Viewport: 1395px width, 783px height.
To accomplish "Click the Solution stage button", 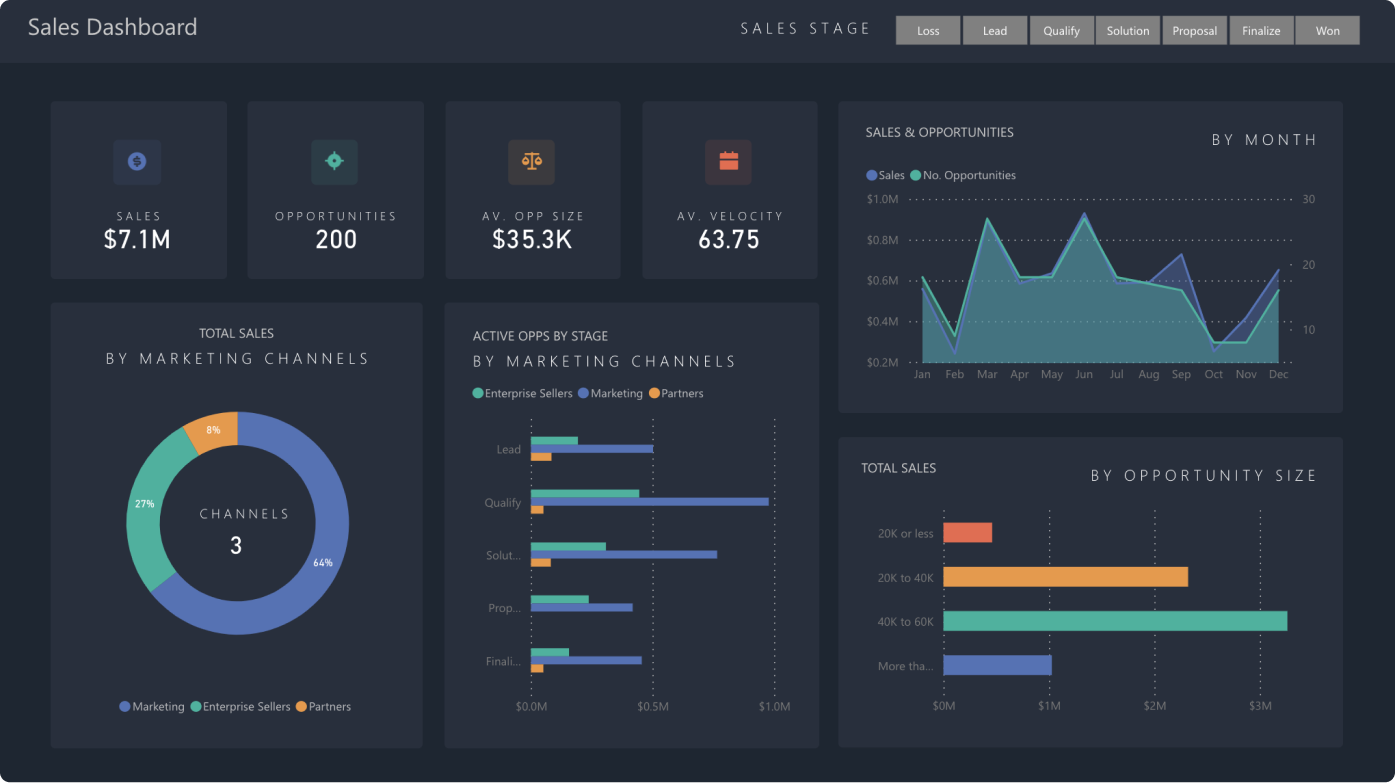I will [x=1128, y=30].
